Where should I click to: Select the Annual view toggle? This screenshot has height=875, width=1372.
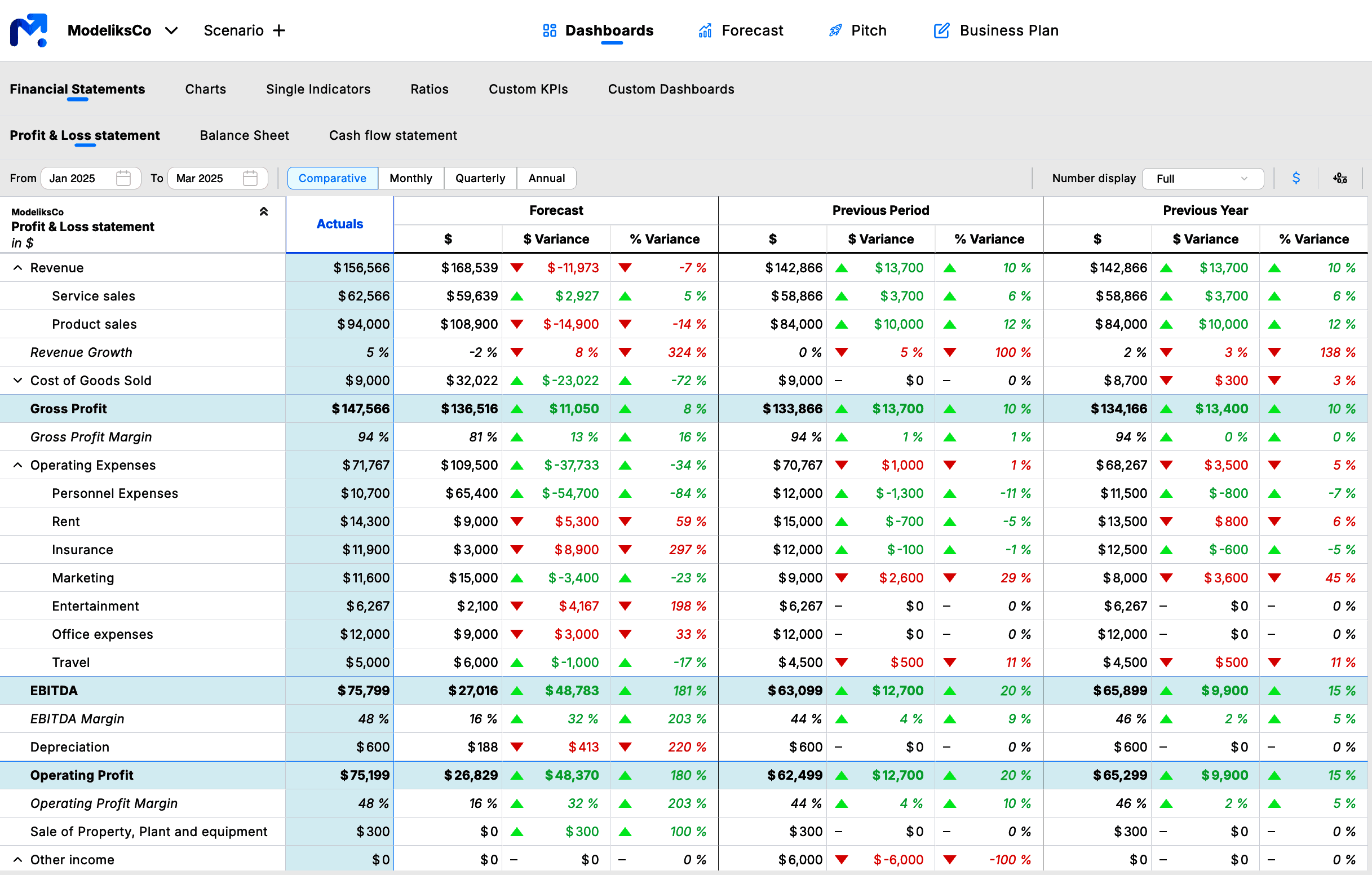(546, 178)
